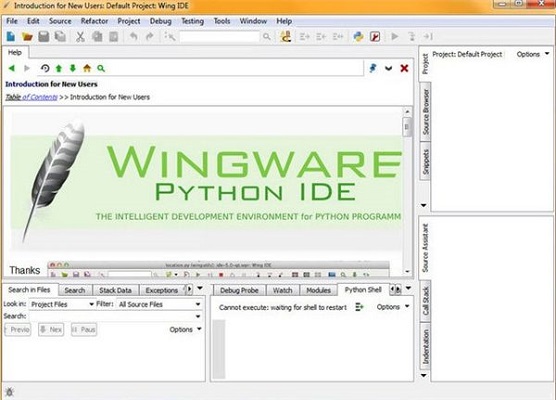Open the Source menu
Image resolution: width=556 pixels, height=400 pixels.
[60, 21]
